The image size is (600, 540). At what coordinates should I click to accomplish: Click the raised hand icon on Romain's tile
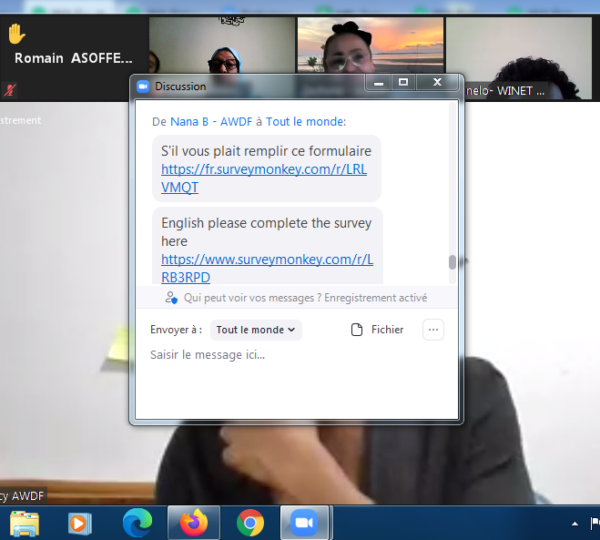pyautogui.click(x=16, y=34)
